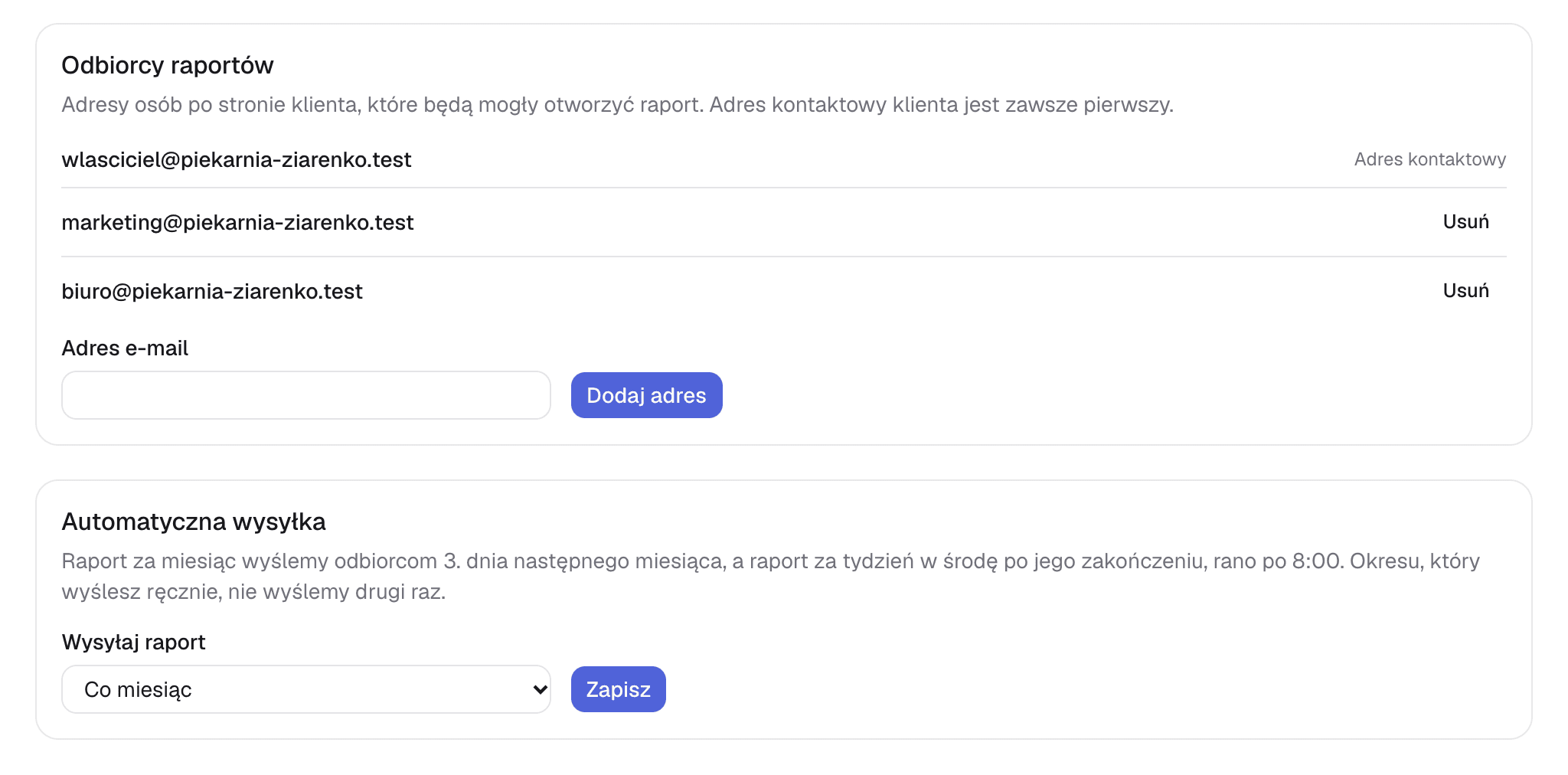Click the Odbiorcy raportów heading
1568x775 pixels.
[168, 65]
